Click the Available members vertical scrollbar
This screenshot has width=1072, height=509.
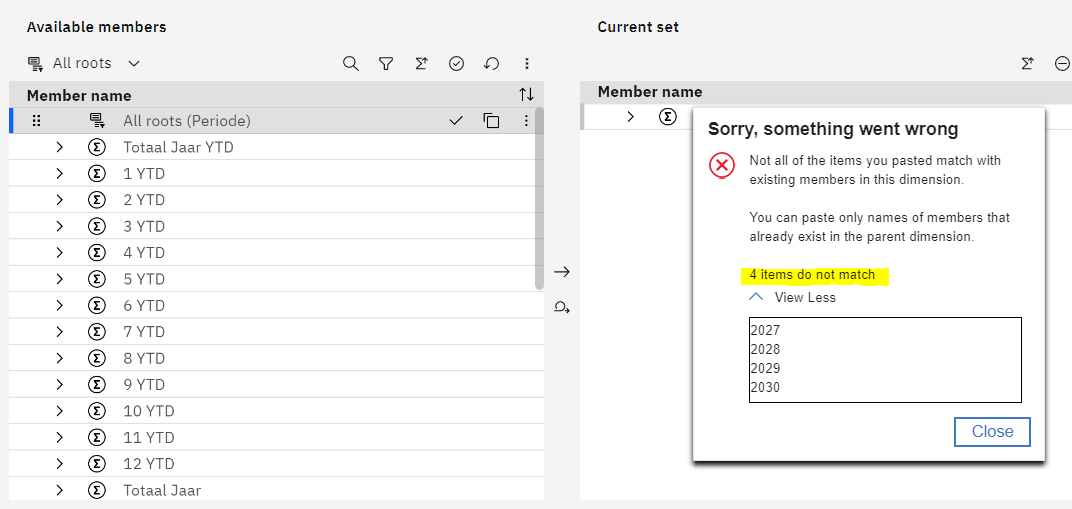click(x=540, y=200)
